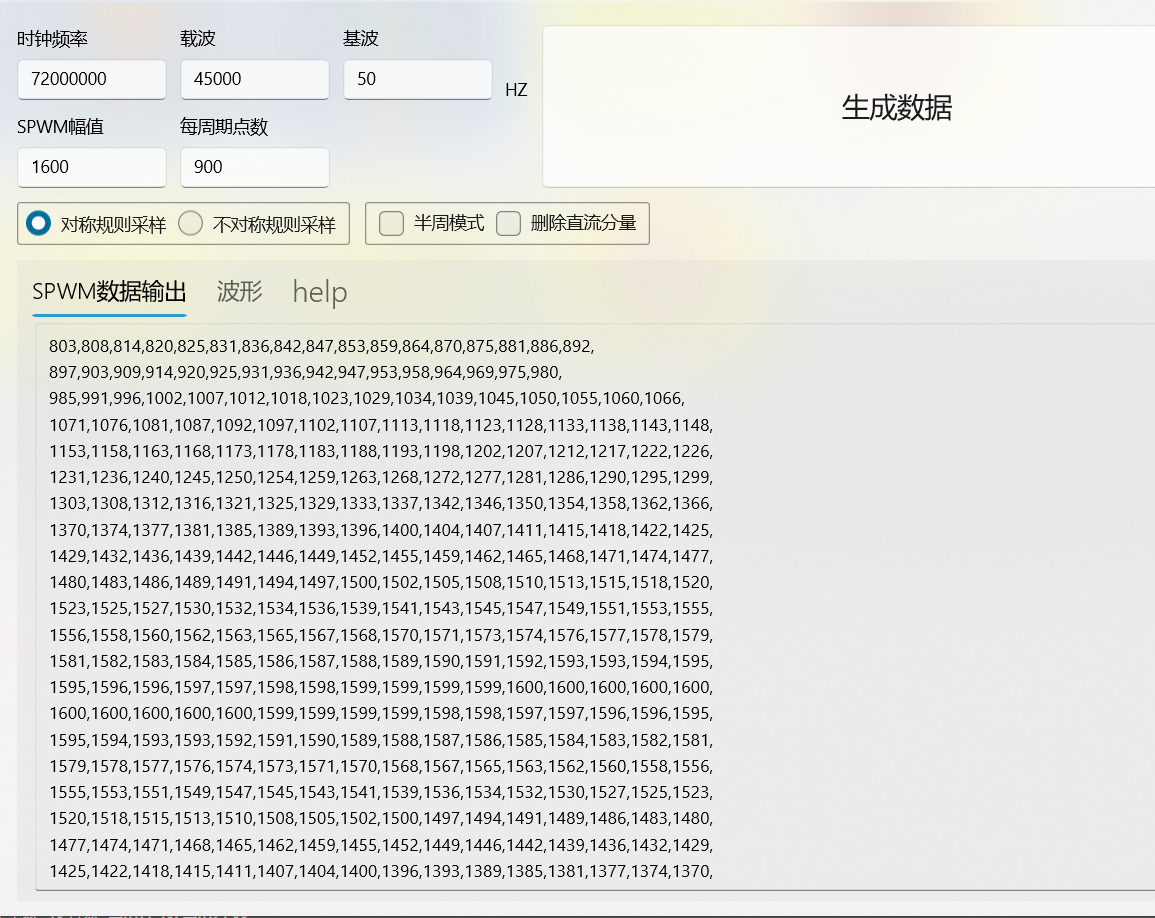
Task: Click the output row starting with 1370,1374,1377
Action: pos(381,530)
